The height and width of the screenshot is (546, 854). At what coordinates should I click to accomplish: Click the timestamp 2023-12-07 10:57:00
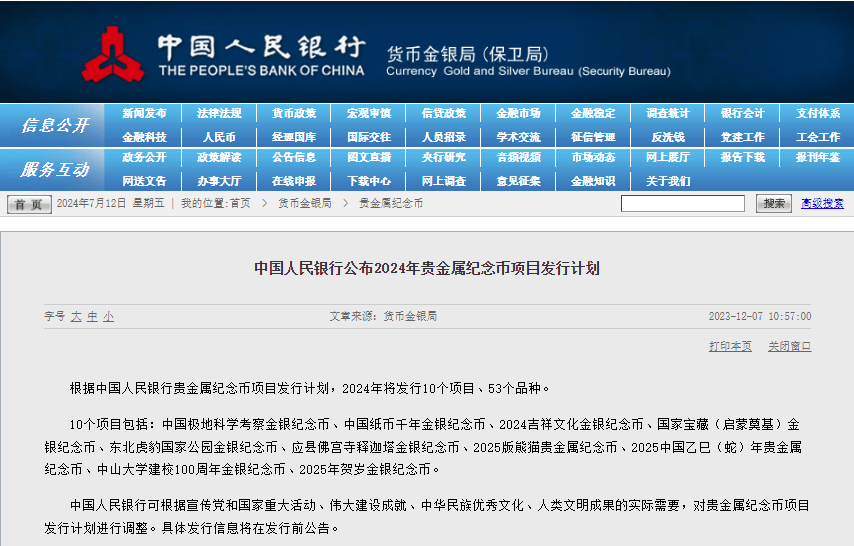(x=760, y=316)
